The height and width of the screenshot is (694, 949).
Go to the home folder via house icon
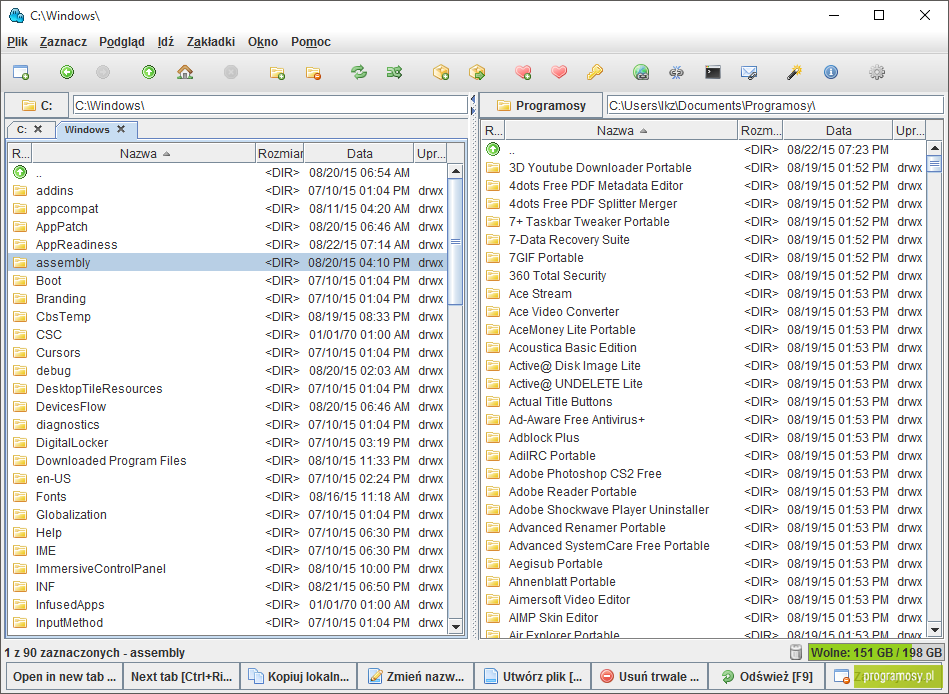[185, 73]
